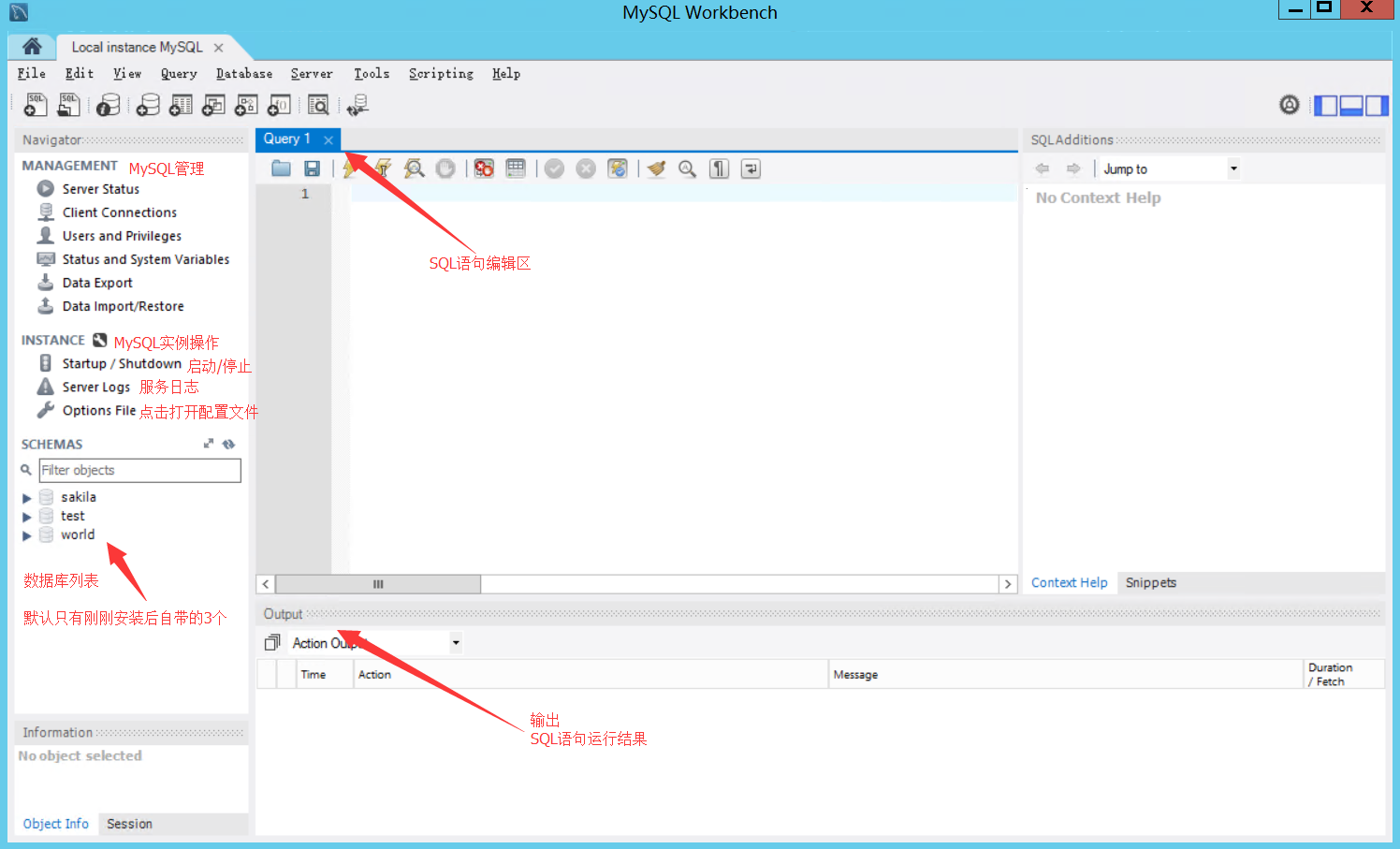Toggle the left sidebar panel visibility
The image size is (1400, 849).
tap(1325, 106)
